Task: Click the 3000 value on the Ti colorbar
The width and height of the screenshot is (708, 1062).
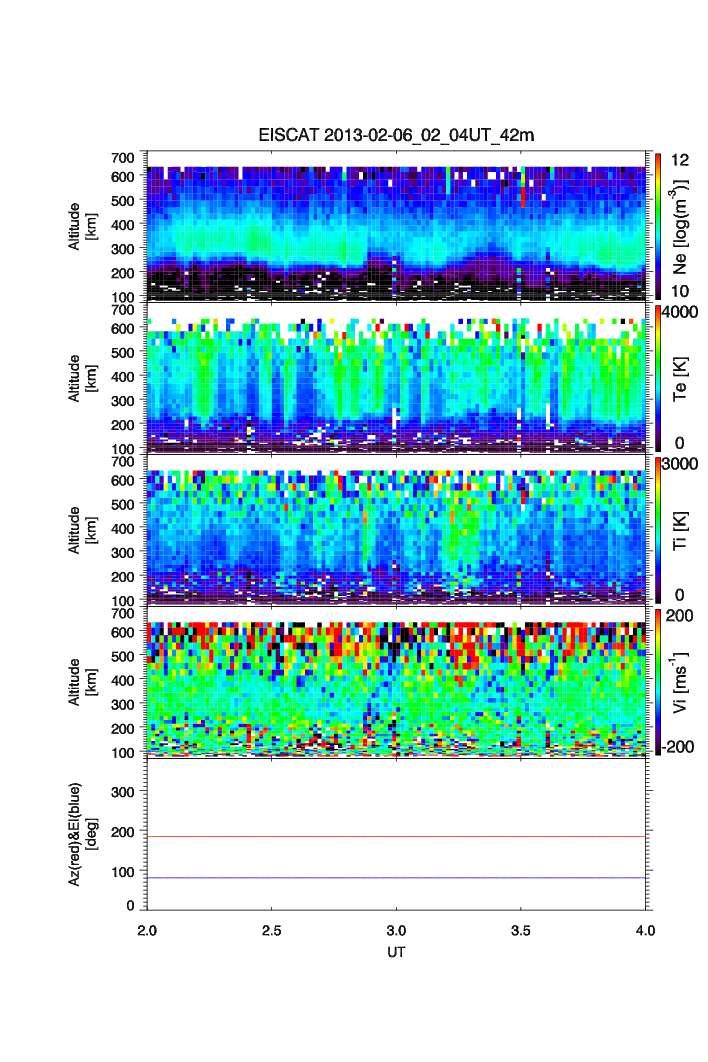Action: pos(680,464)
